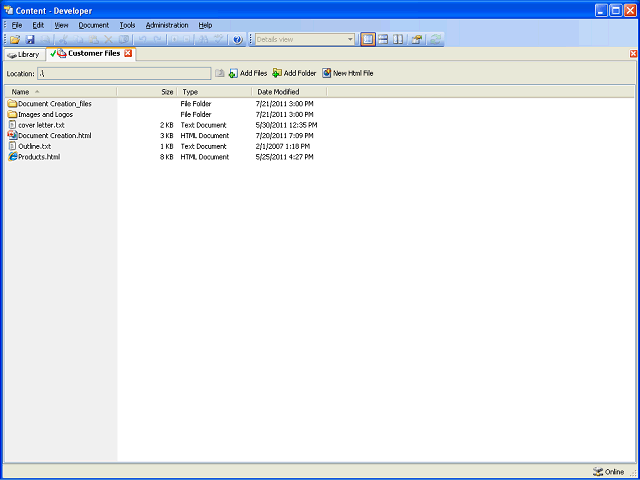
Task: Click the Outline.txt text file icon
Action: coord(13,146)
